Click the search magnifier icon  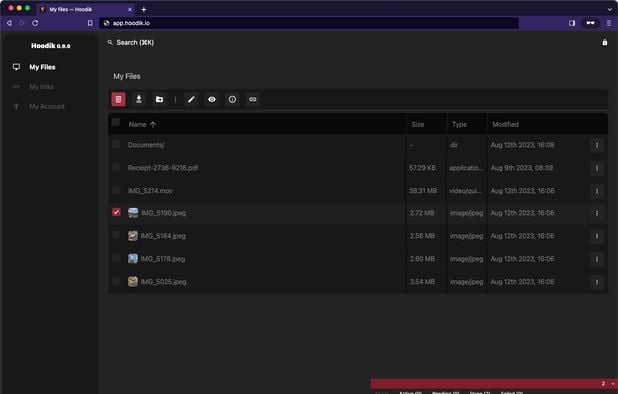click(110, 42)
